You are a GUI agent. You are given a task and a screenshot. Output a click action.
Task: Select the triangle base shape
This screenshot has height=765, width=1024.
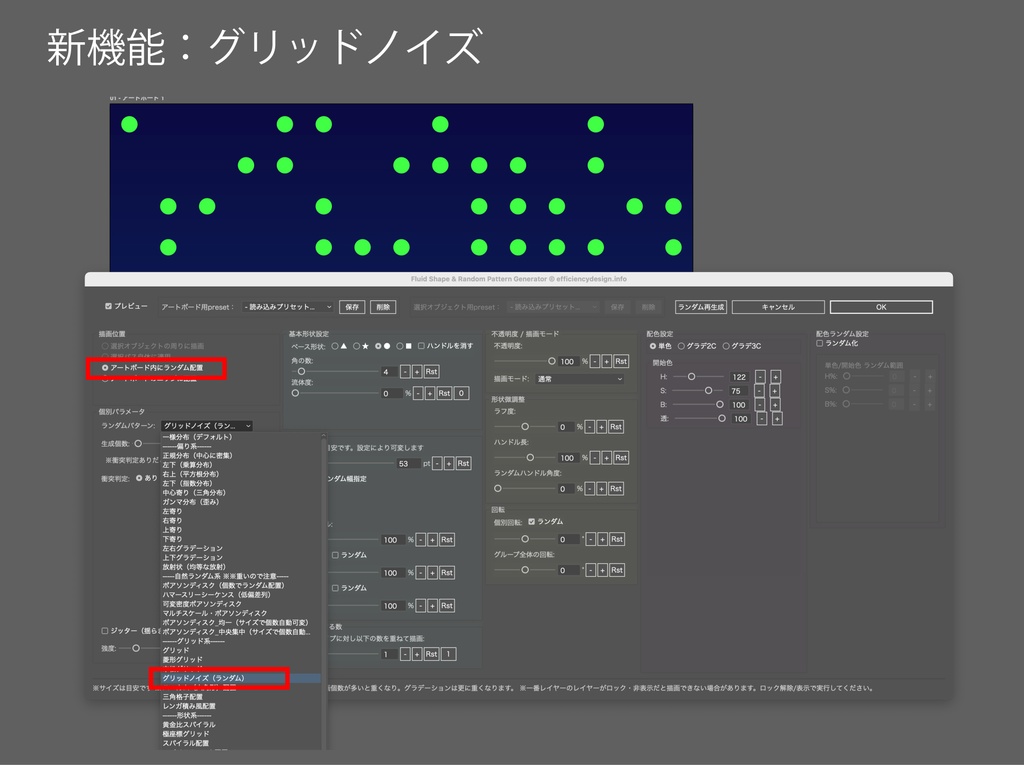tap(334, 347)
